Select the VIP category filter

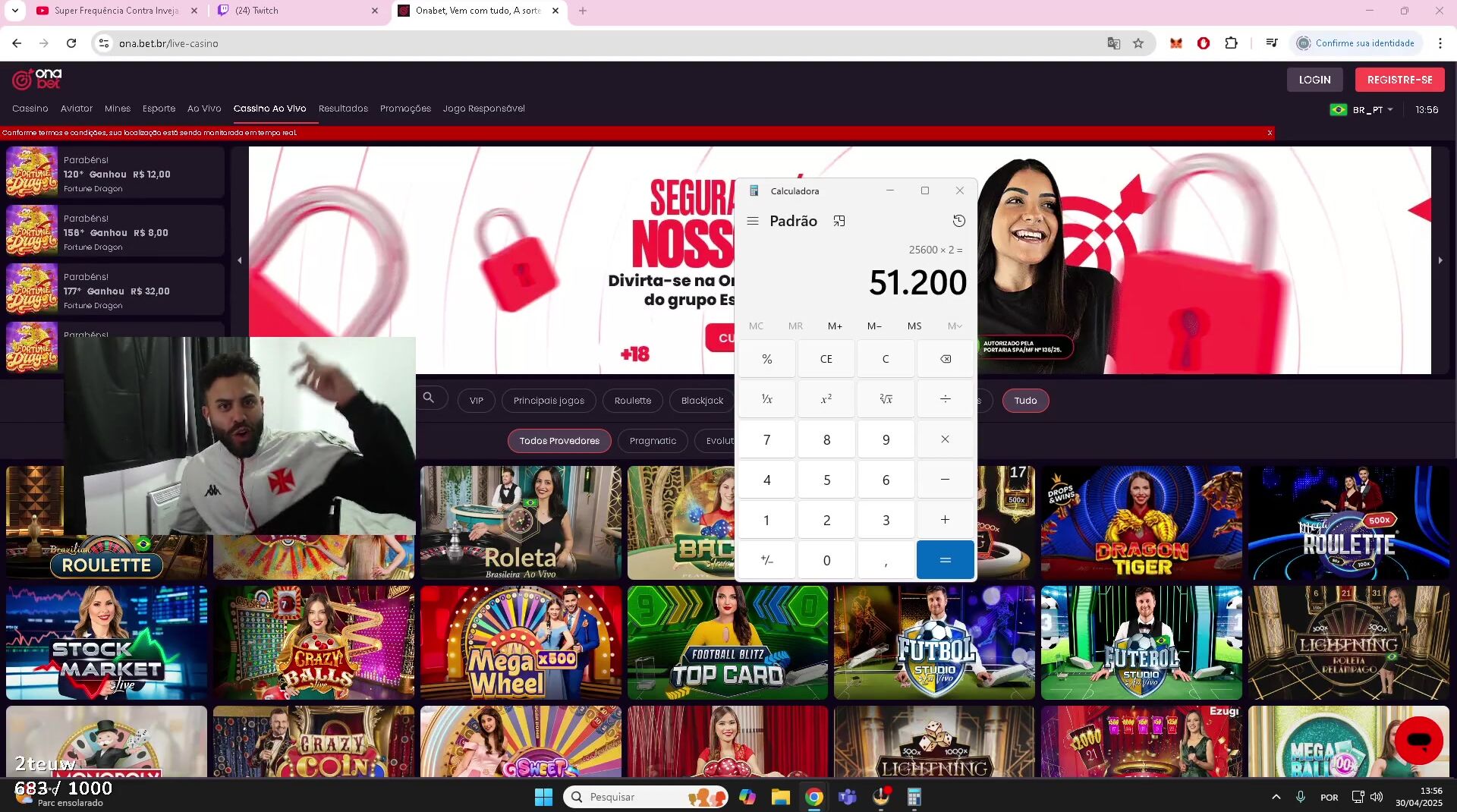[x=477, y=401]
